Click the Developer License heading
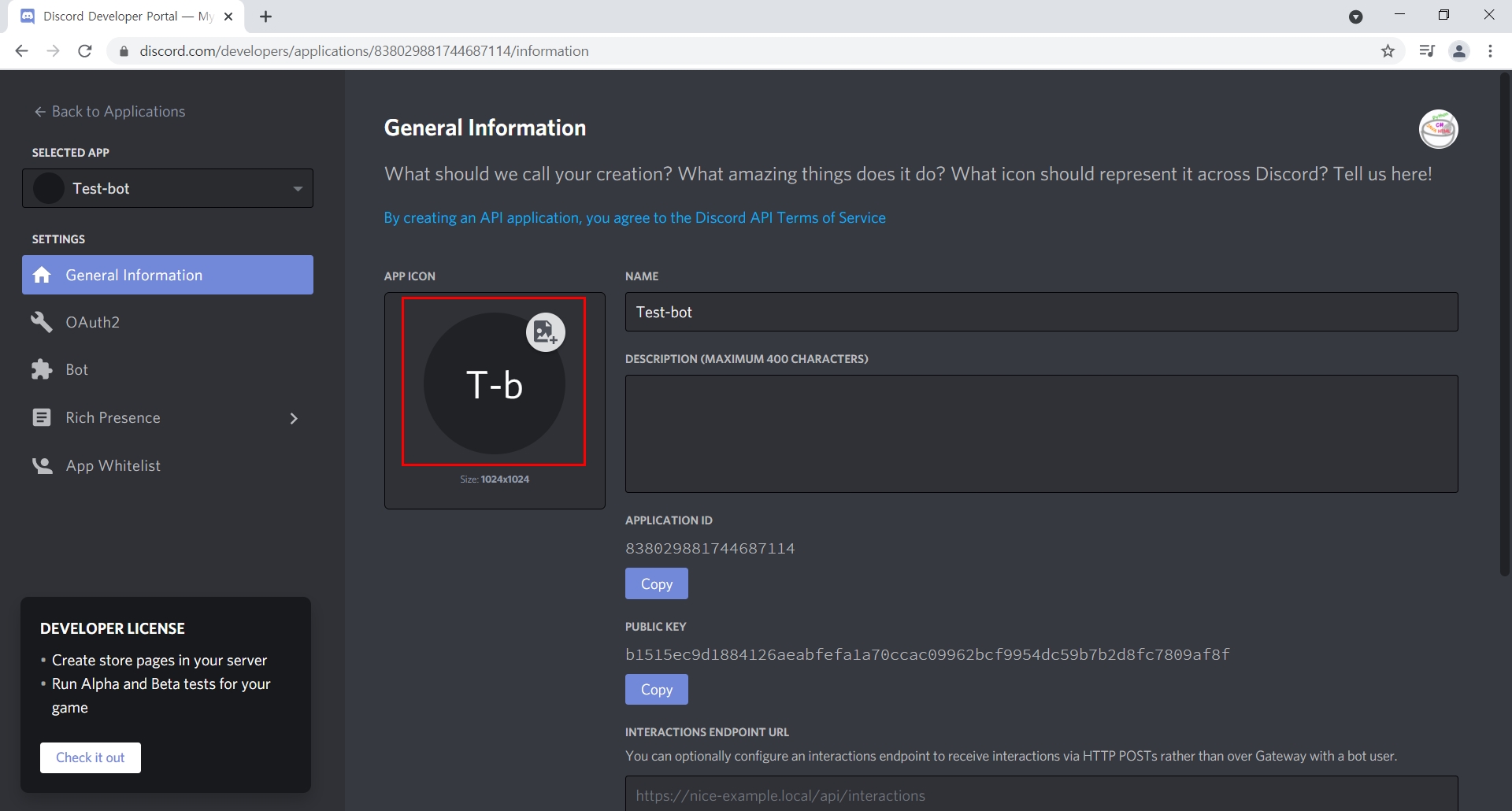The height and width of the screenshot is (811, 1512). [113, 628]
